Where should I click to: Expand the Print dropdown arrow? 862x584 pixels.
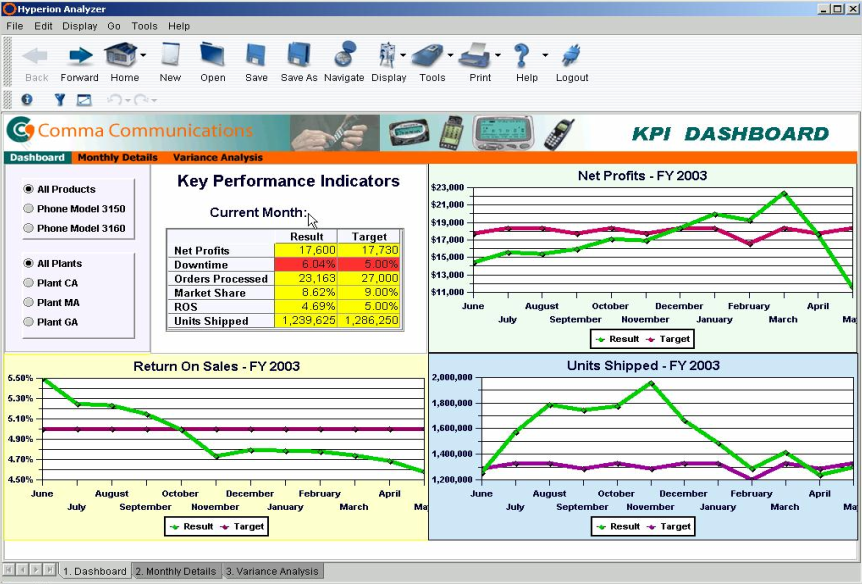pyautogui.click(x=498, y=55)
